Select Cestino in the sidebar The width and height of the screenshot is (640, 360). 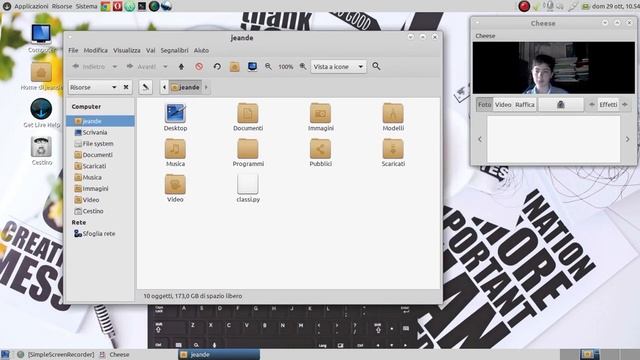[100, 211]
